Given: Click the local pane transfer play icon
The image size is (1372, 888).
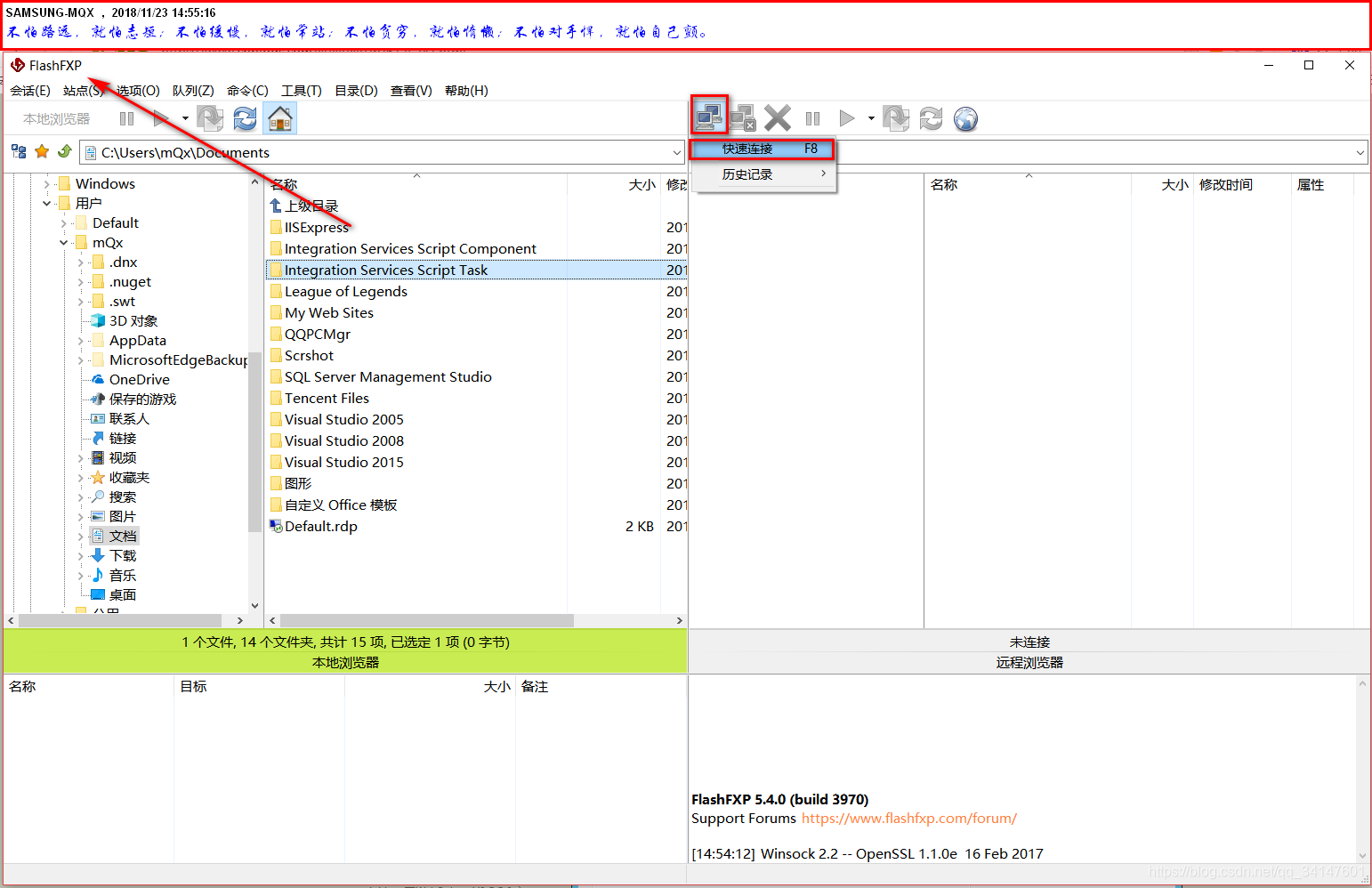Looking at the screenshot, I should click(161, 118).
